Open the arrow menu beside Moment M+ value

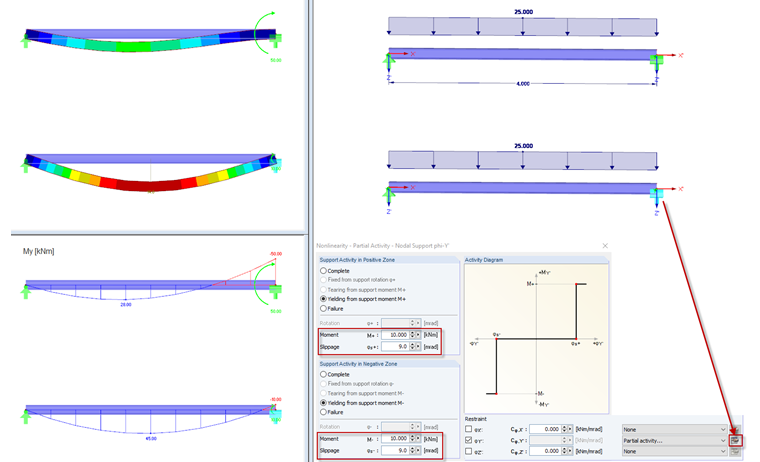click(x=418, y=335)
